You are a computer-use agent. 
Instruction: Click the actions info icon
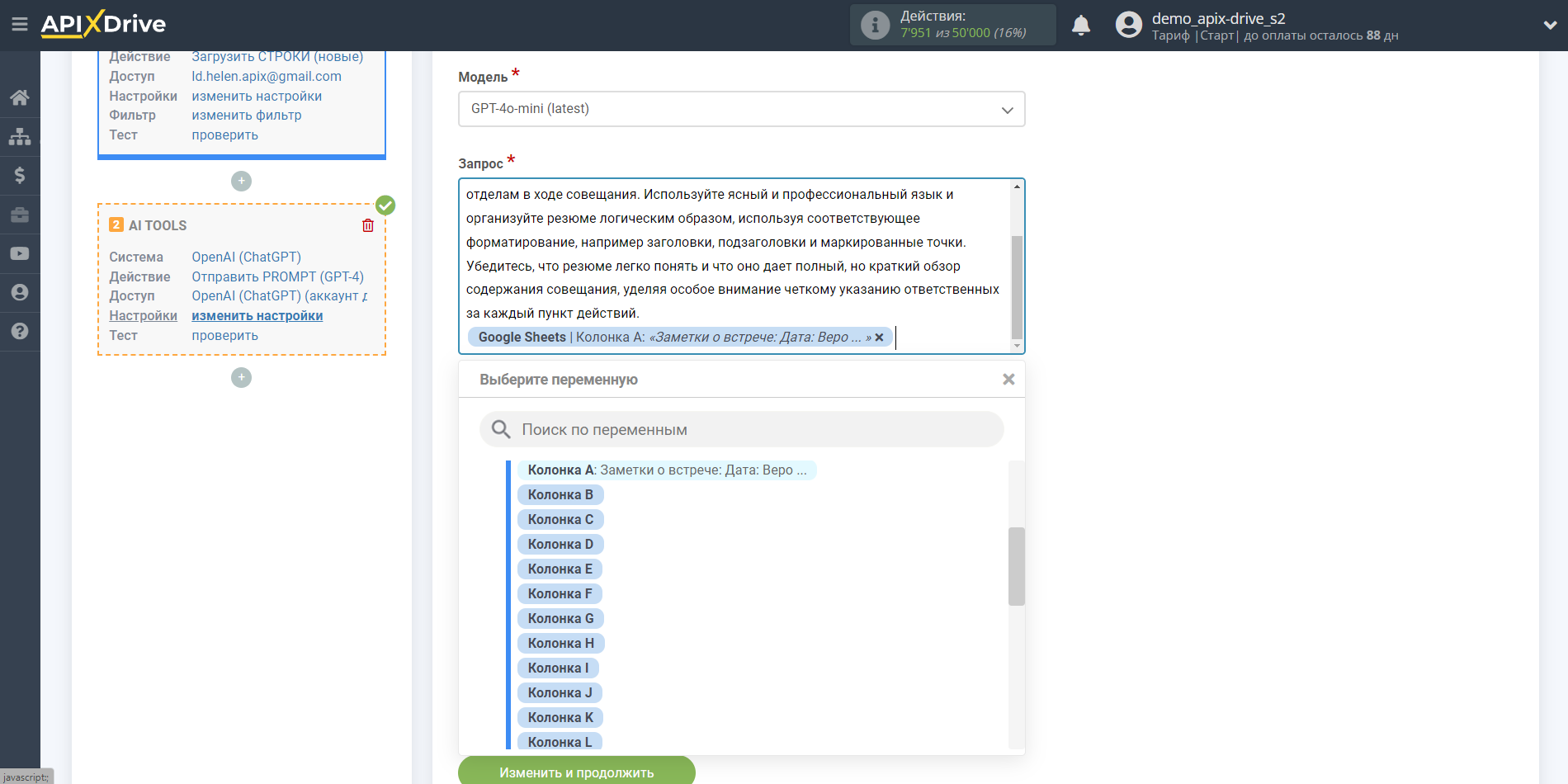click(x=875, y=25)
